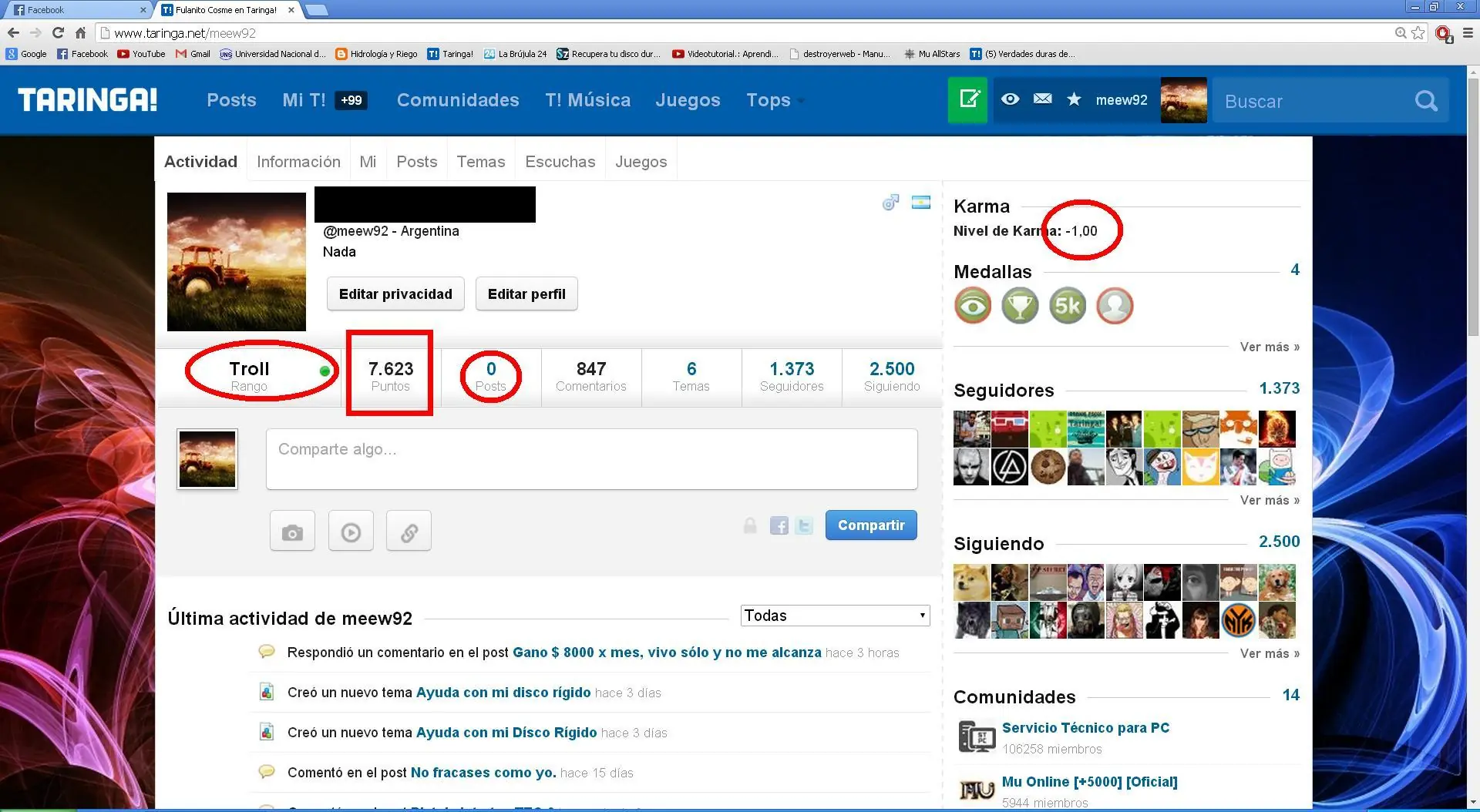Click the meew92 username in header
Image resolution: width=1480 pixels, height=812 pixels.
tap(1122, 100)
